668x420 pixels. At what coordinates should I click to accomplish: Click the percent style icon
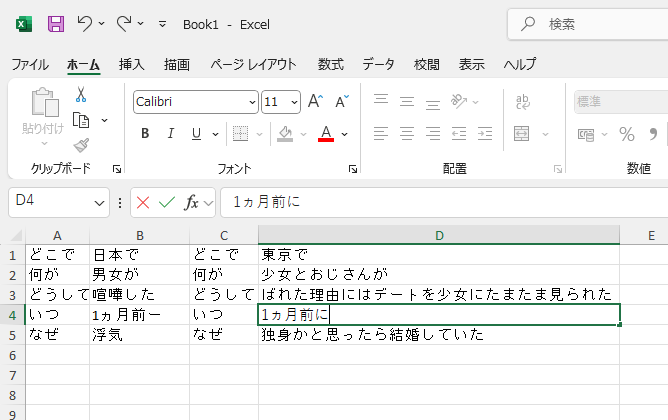coord(627,134)
